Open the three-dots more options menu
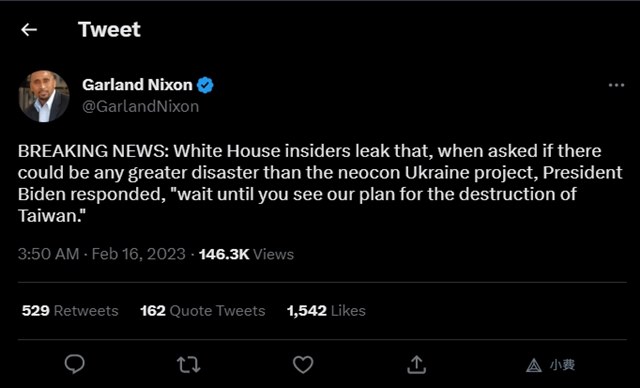Viewport: 640px width, 388px height. click(616, 85)
